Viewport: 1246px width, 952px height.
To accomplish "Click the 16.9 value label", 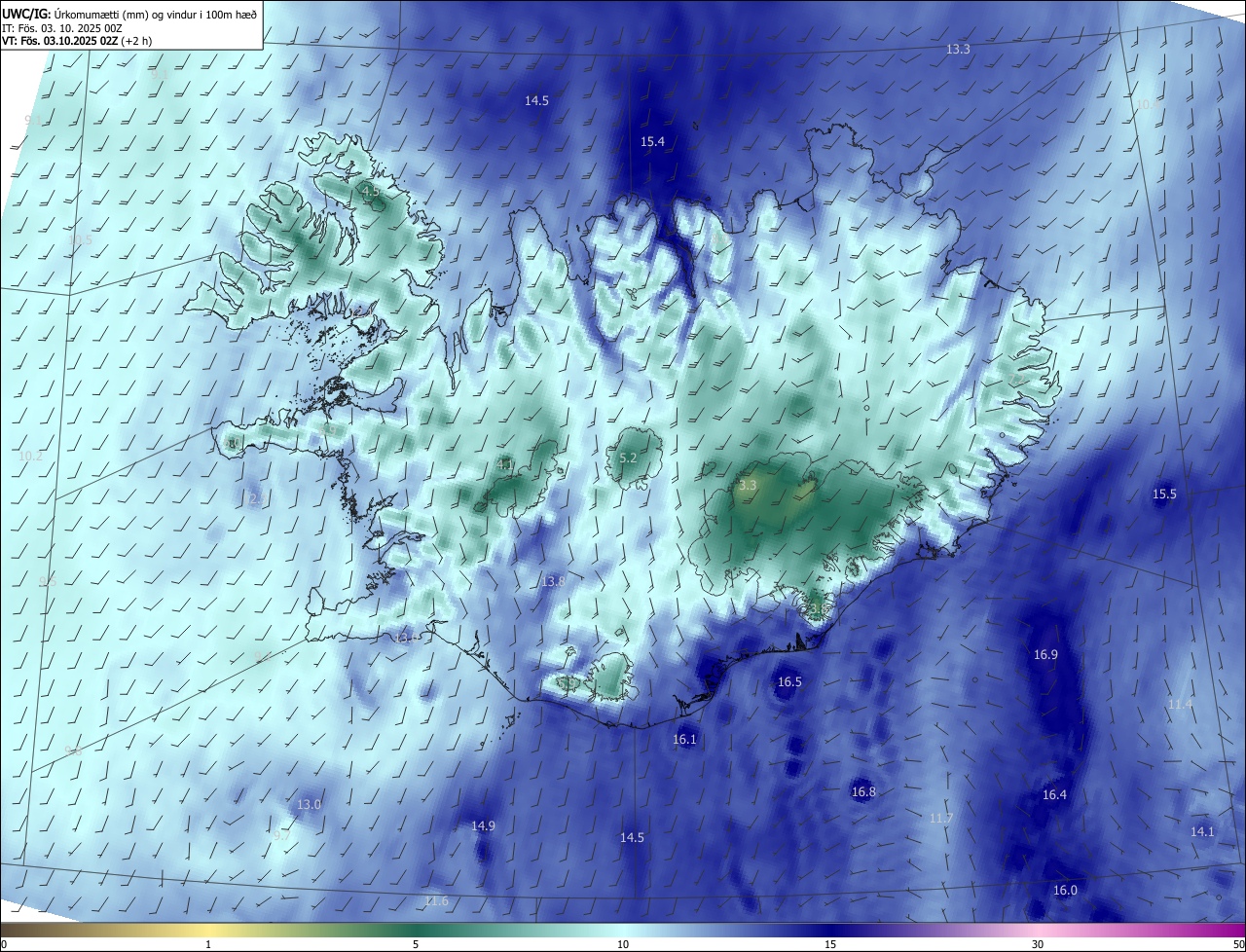I will coord(1044,655).
